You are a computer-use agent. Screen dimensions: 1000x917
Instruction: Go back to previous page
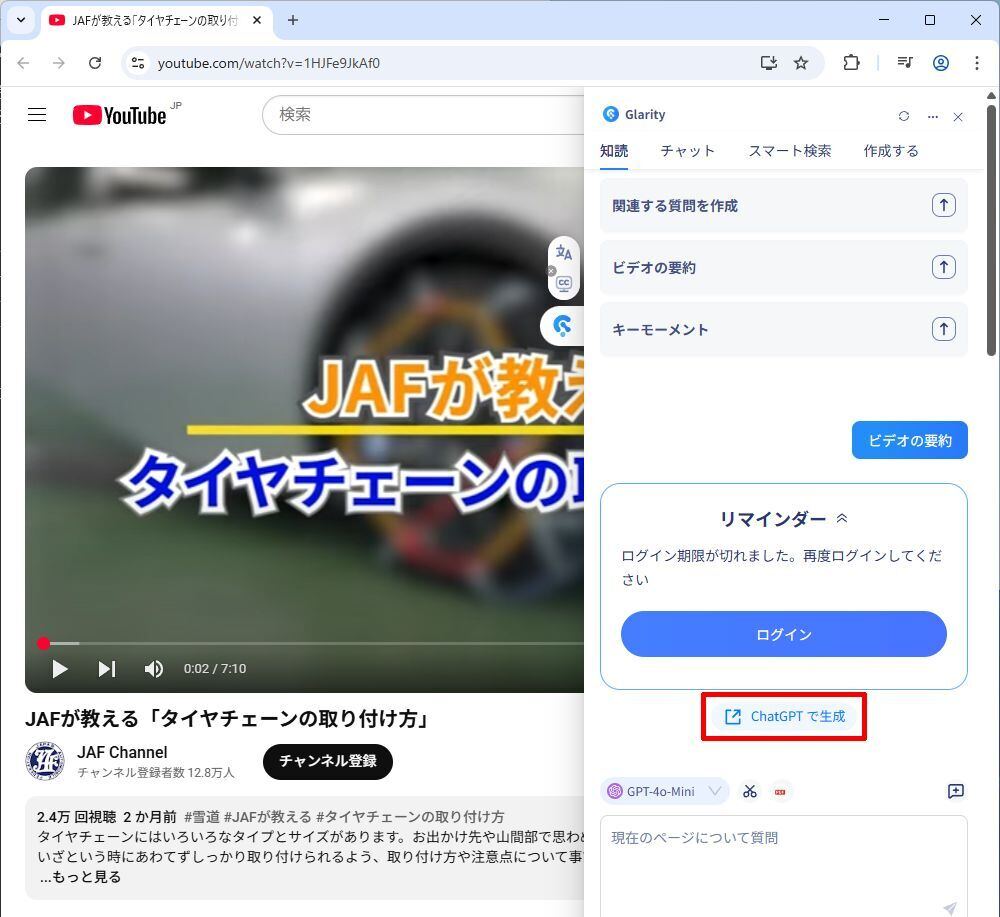click(x=24, y=63)
